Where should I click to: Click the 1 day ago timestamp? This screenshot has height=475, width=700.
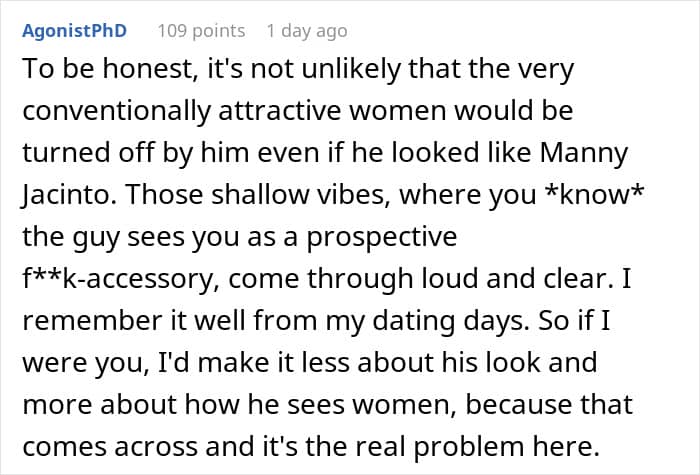click(x=307, y=31)
